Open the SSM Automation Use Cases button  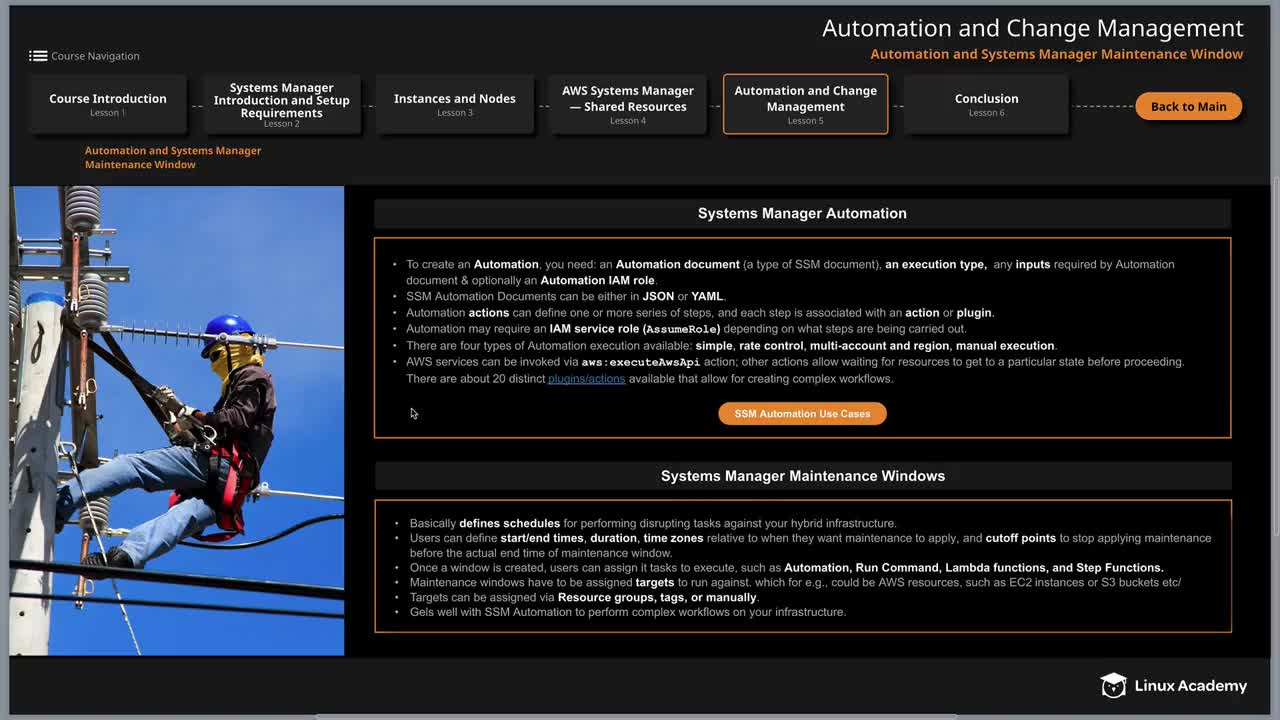tap(802, 414)
